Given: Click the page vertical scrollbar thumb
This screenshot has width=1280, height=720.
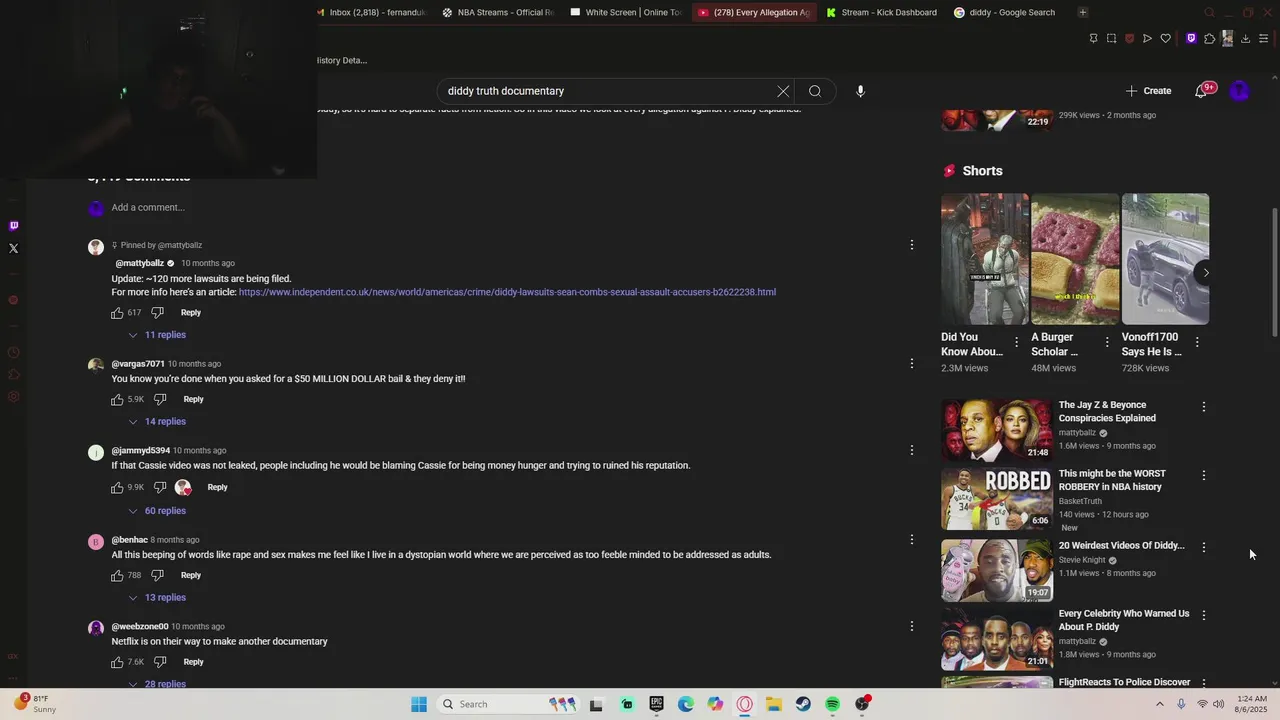Looking at the screenshot, I should pyautogui.click(x=1274, y=272).
